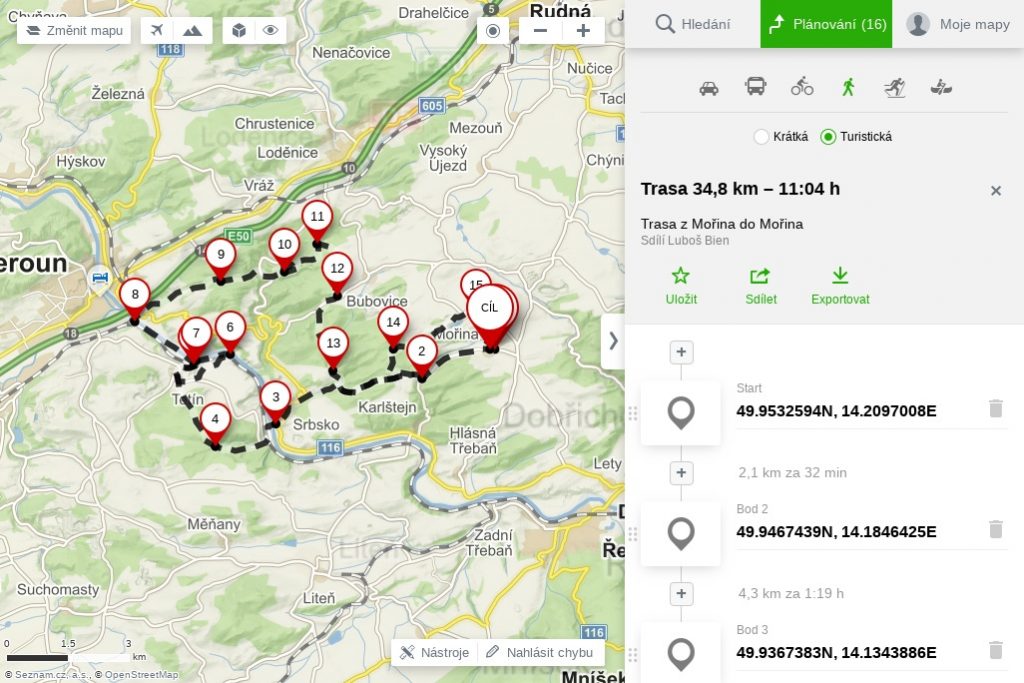The width and height of the screenshot is (1024, 683).
Task: Choose bicycle route mode
Action: click(x=802, y=86)
